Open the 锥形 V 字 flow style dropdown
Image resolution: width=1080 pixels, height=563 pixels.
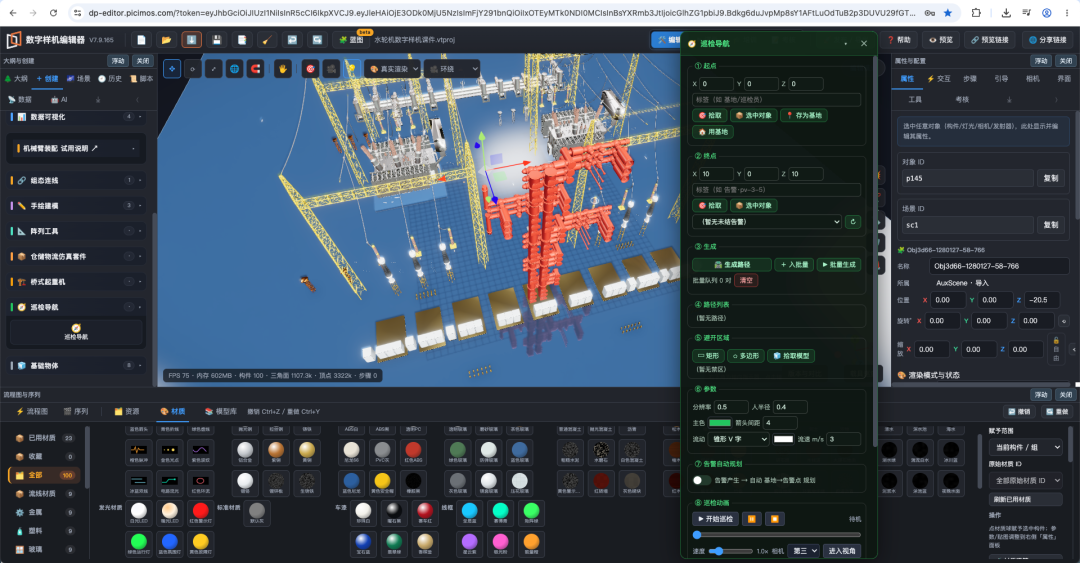point(739,439)
